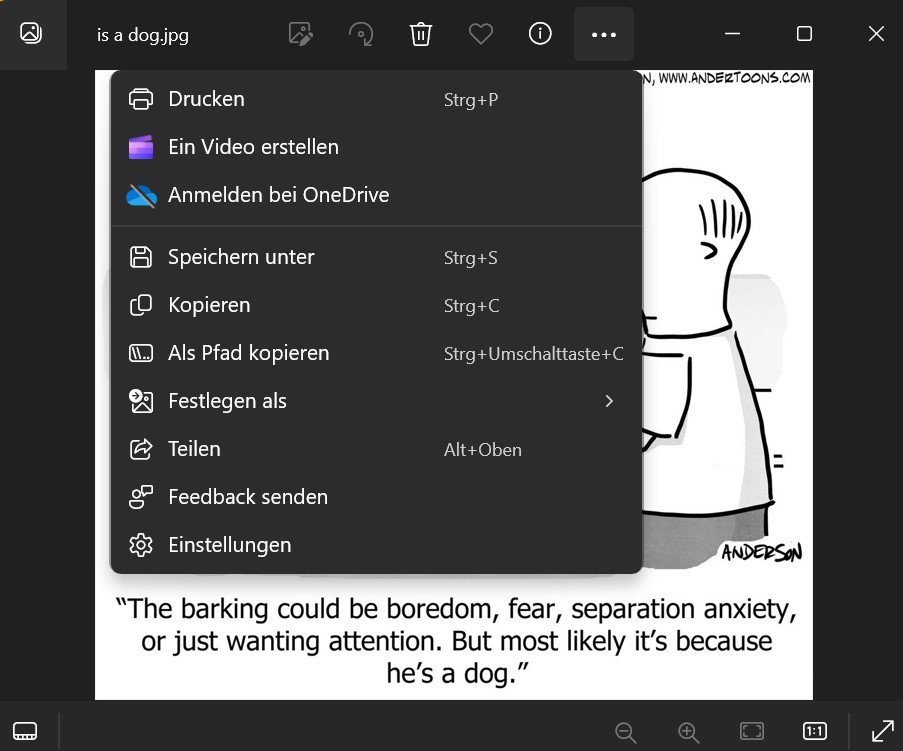Expand the Festlegen als submenu
This screenshot has height=751, width=903.
point(377,401)
